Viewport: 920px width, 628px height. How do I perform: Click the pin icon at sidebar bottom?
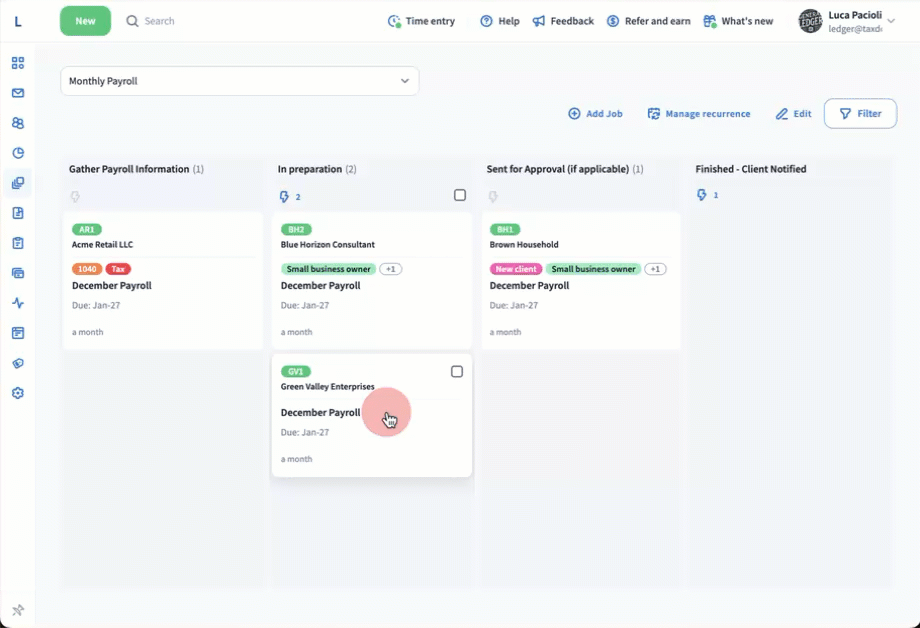click(18, 610)
